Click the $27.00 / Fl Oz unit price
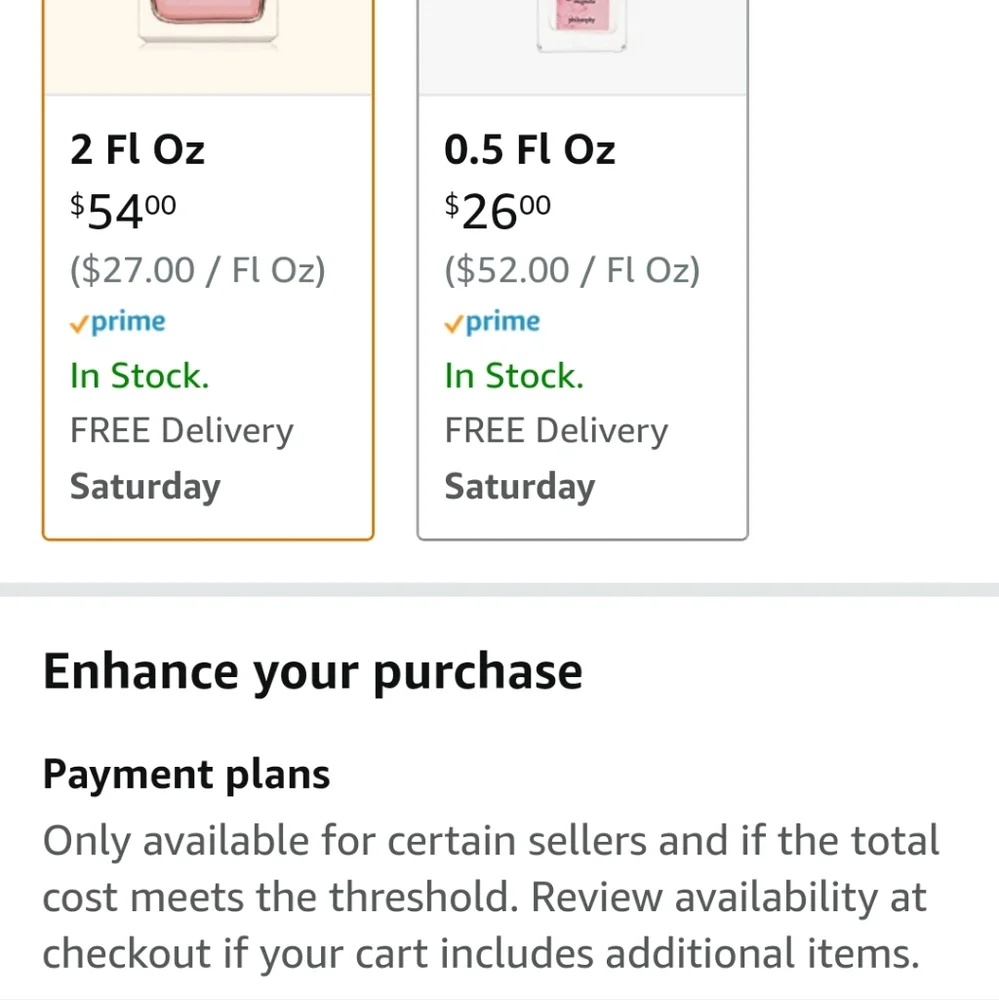 [198, 270]
